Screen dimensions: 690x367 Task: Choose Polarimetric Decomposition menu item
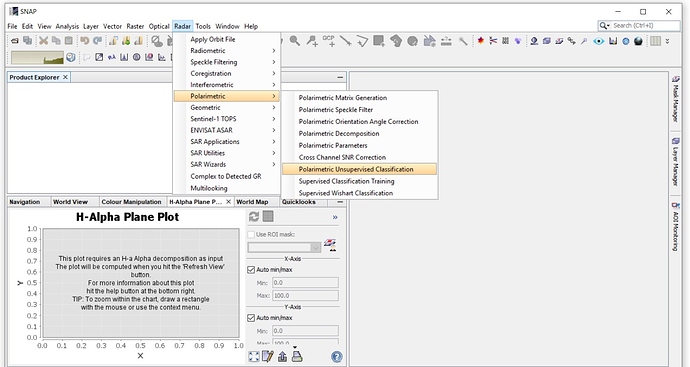point(360,134)
